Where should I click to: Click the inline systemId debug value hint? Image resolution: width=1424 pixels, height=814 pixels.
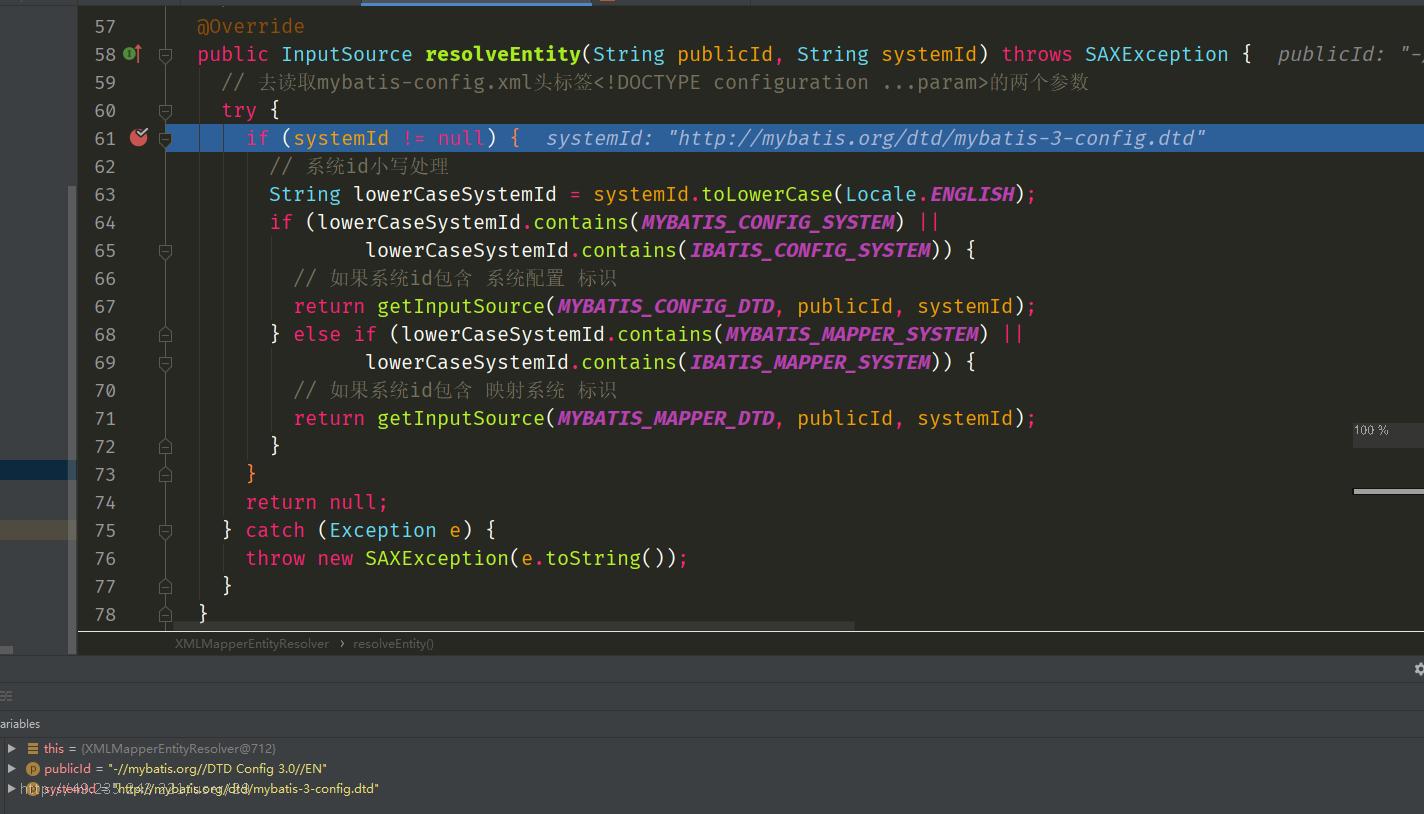[876, 138]
